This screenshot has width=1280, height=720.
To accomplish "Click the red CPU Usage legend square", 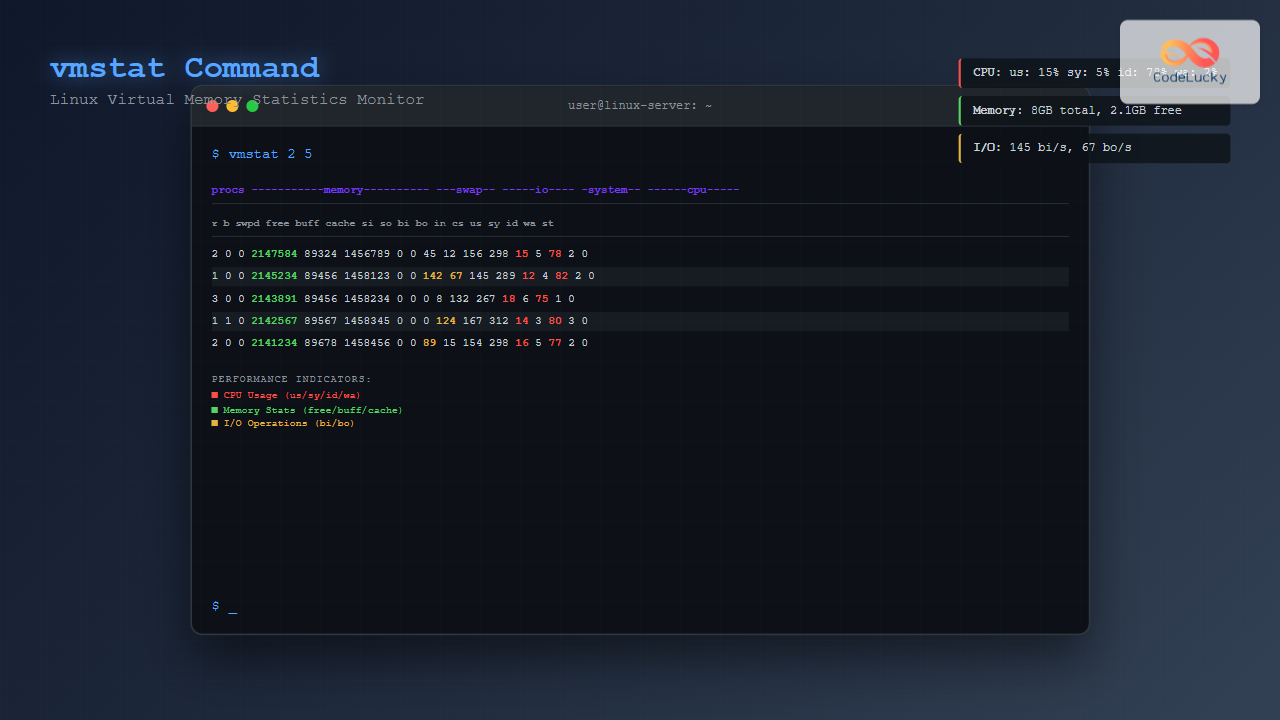I will [x=214, y=395].
